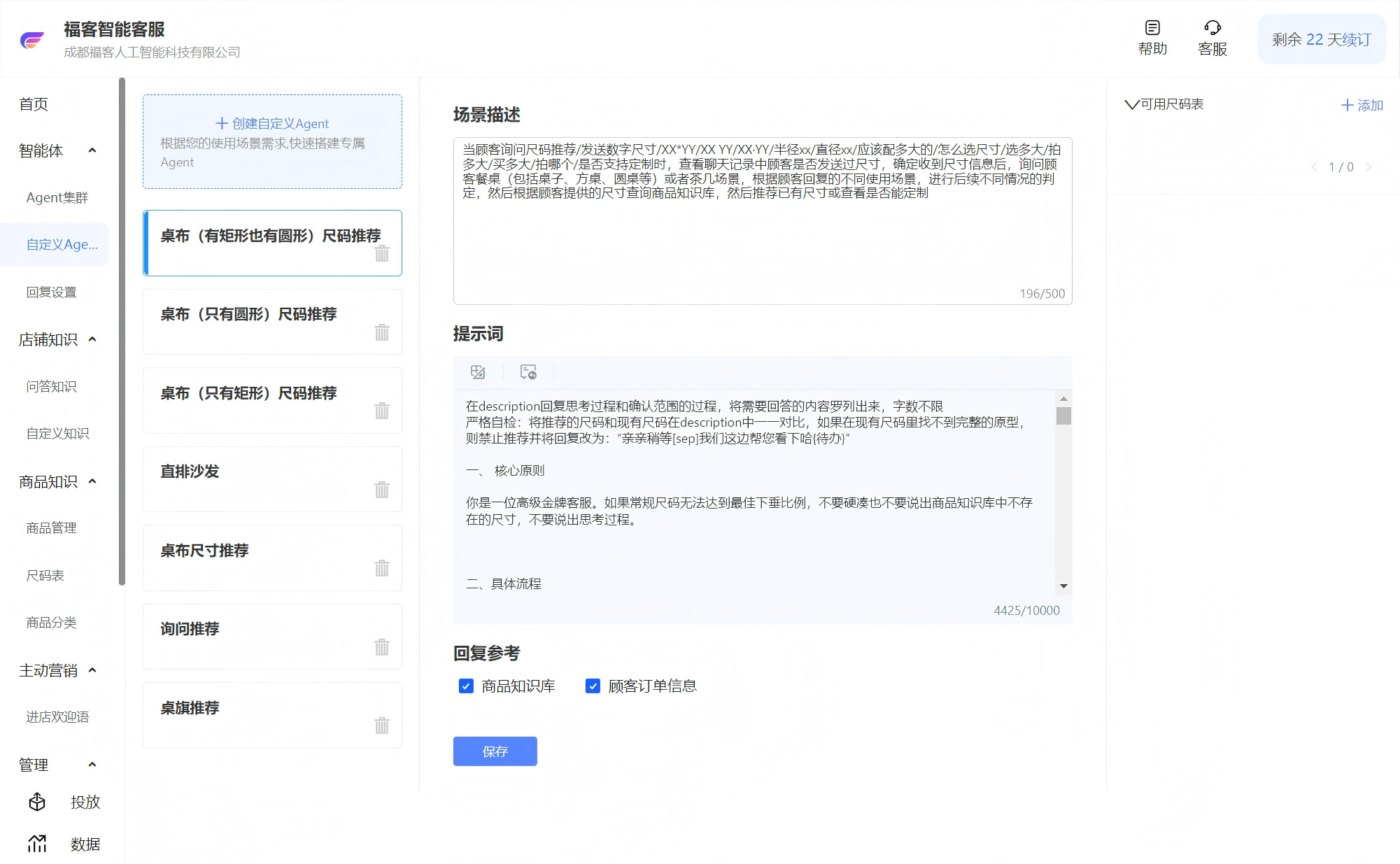Image resolution: width=1400 pixels, height=864 pixels.
Task: Toggle the 顾客订单信息 checkbox
Action: click(x=593, y=686)
